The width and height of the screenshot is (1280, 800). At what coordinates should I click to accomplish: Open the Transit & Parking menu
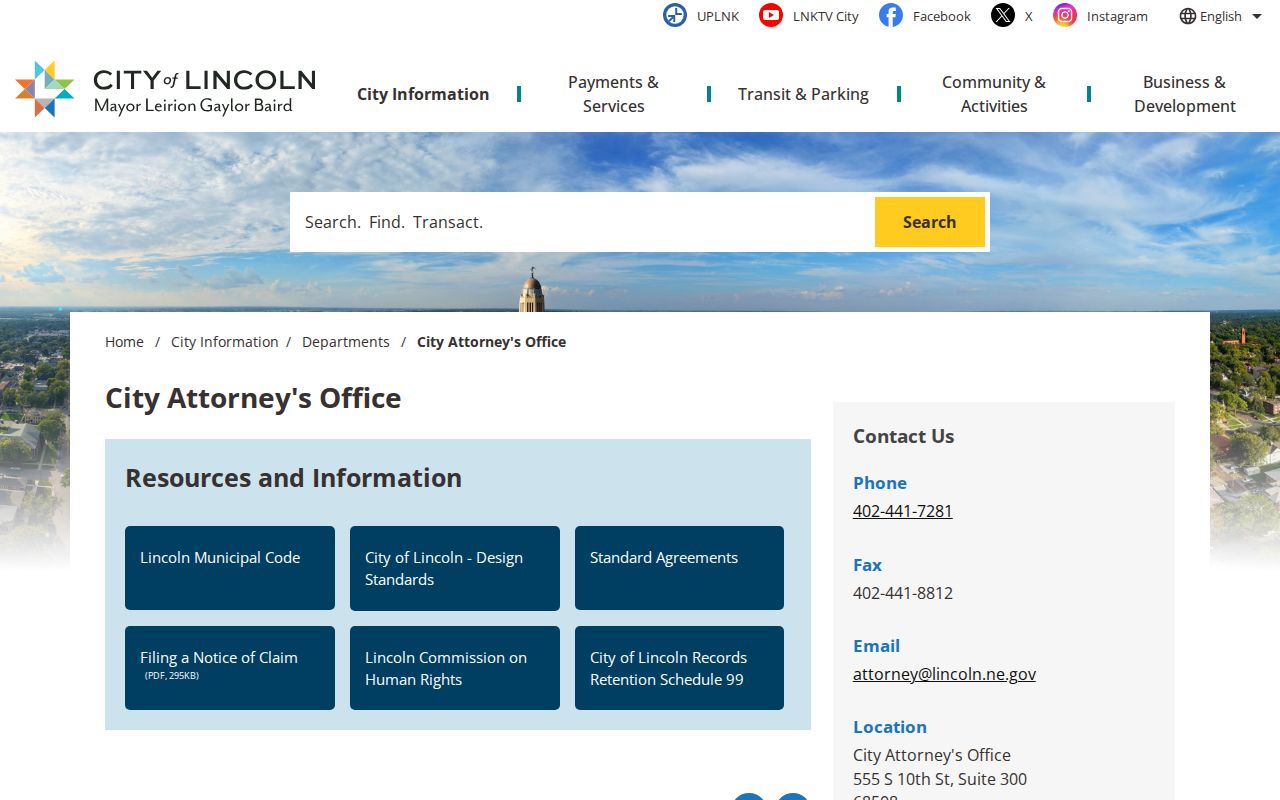coord(803,94)
